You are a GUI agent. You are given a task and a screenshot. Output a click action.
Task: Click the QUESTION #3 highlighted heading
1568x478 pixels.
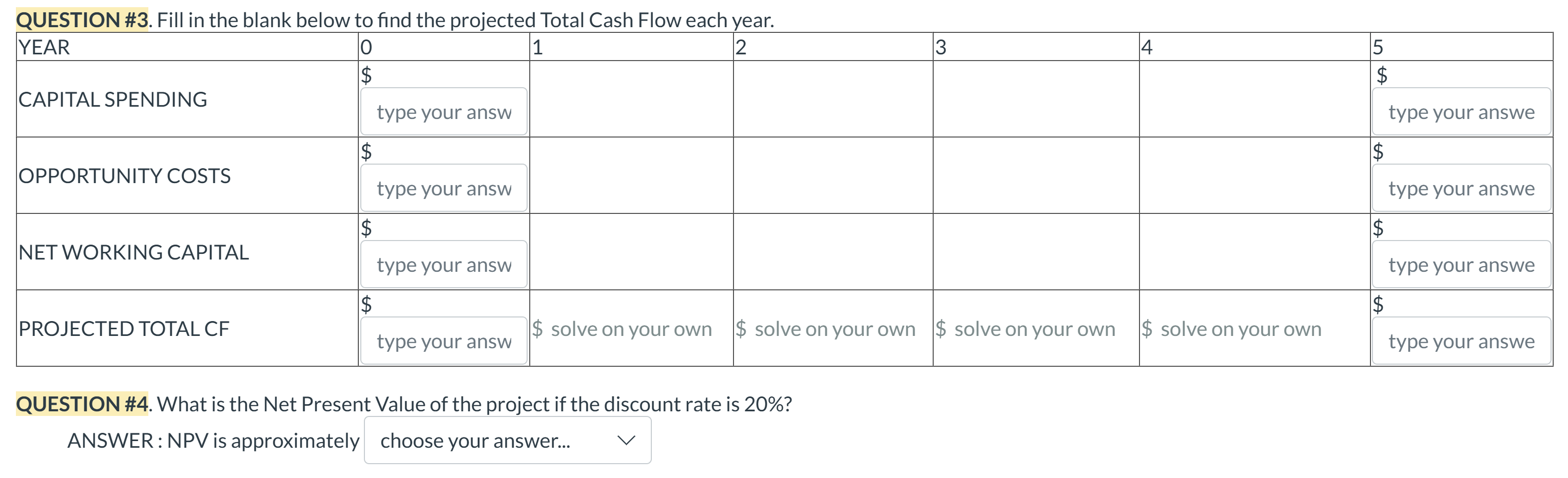tap(82, 20)
